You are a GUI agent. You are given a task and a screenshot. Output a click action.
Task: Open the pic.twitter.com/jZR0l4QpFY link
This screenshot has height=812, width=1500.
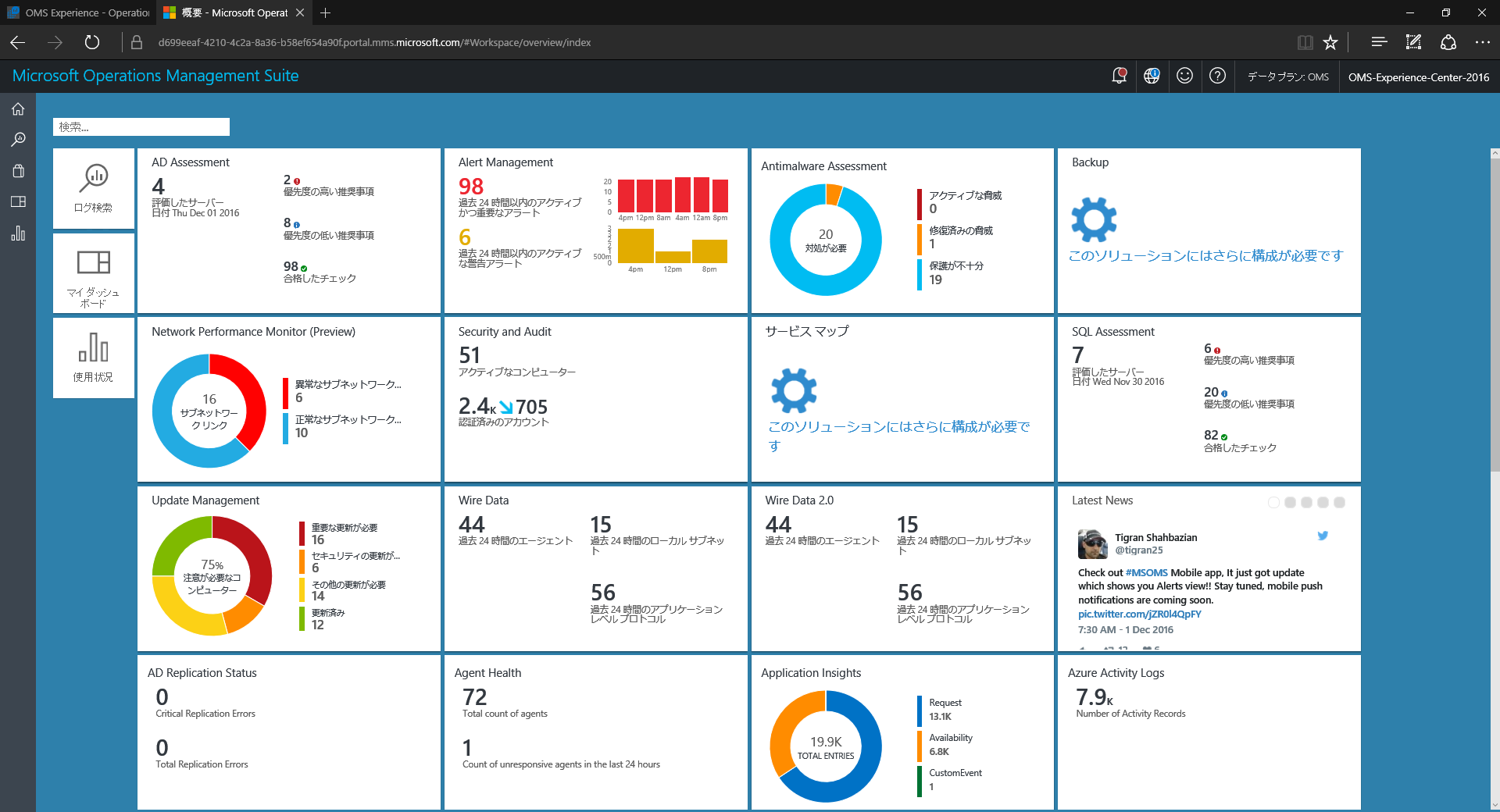[1140, 614]
